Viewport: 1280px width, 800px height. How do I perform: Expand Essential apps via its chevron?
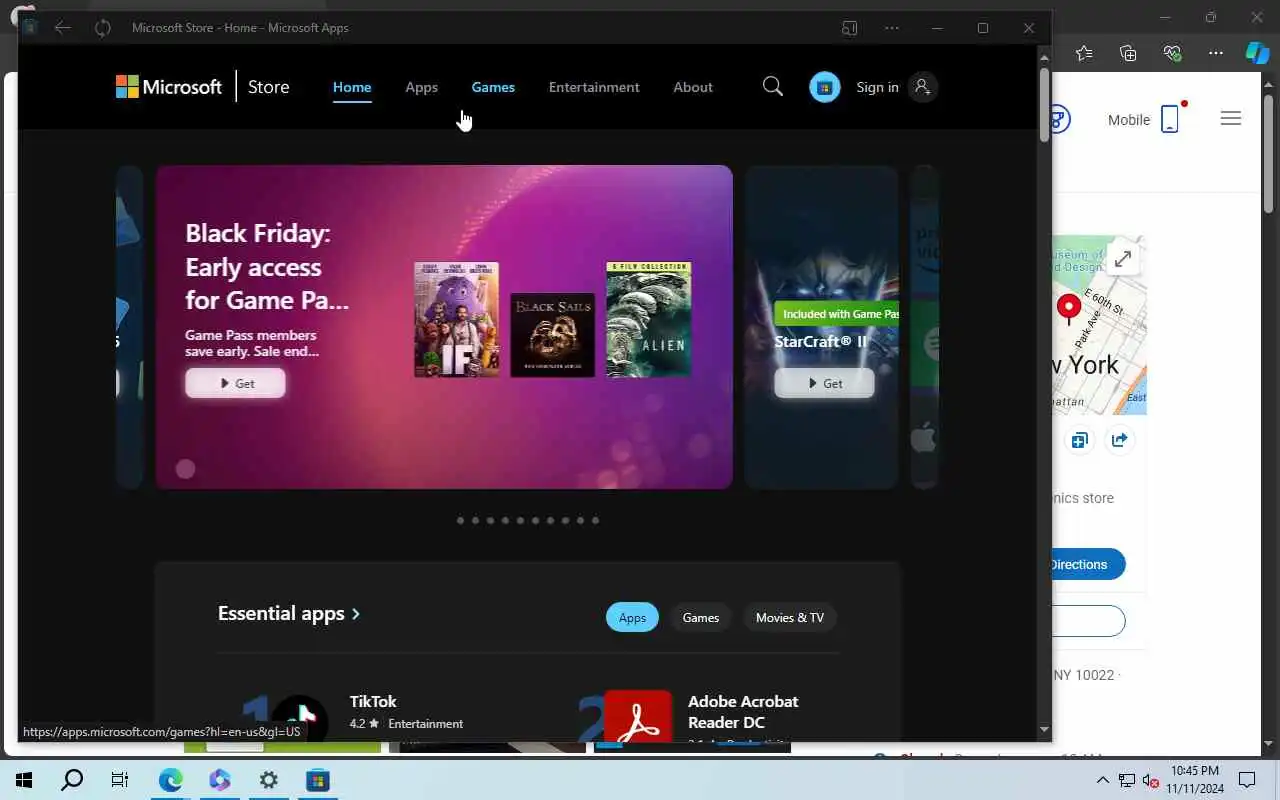356,614
